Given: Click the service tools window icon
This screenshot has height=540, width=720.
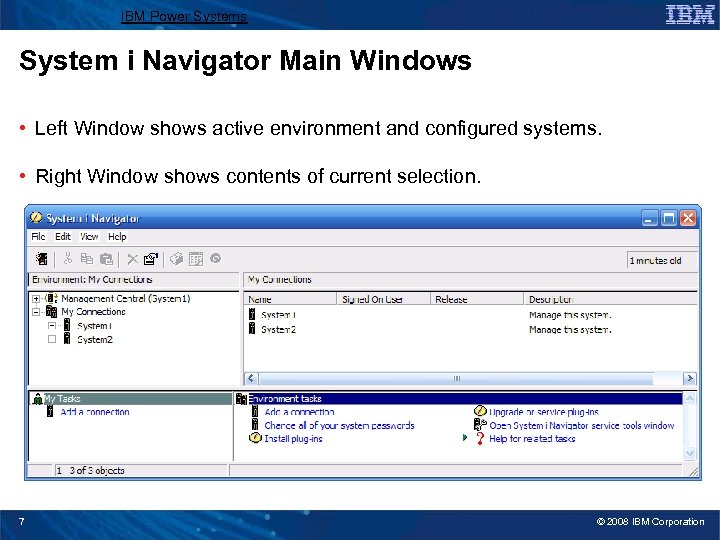Looking at the screenshot, I should [480, 425].
